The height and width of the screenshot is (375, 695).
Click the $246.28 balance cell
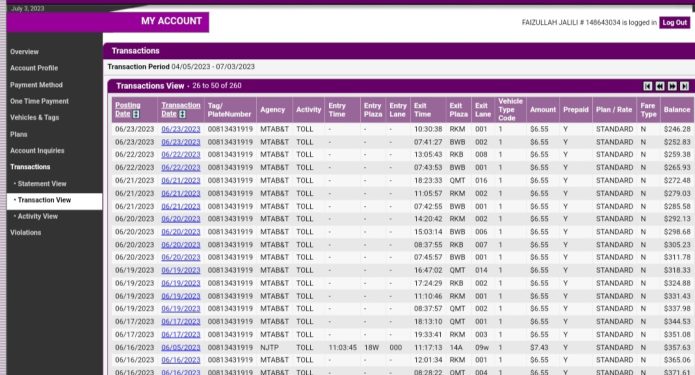677,129
